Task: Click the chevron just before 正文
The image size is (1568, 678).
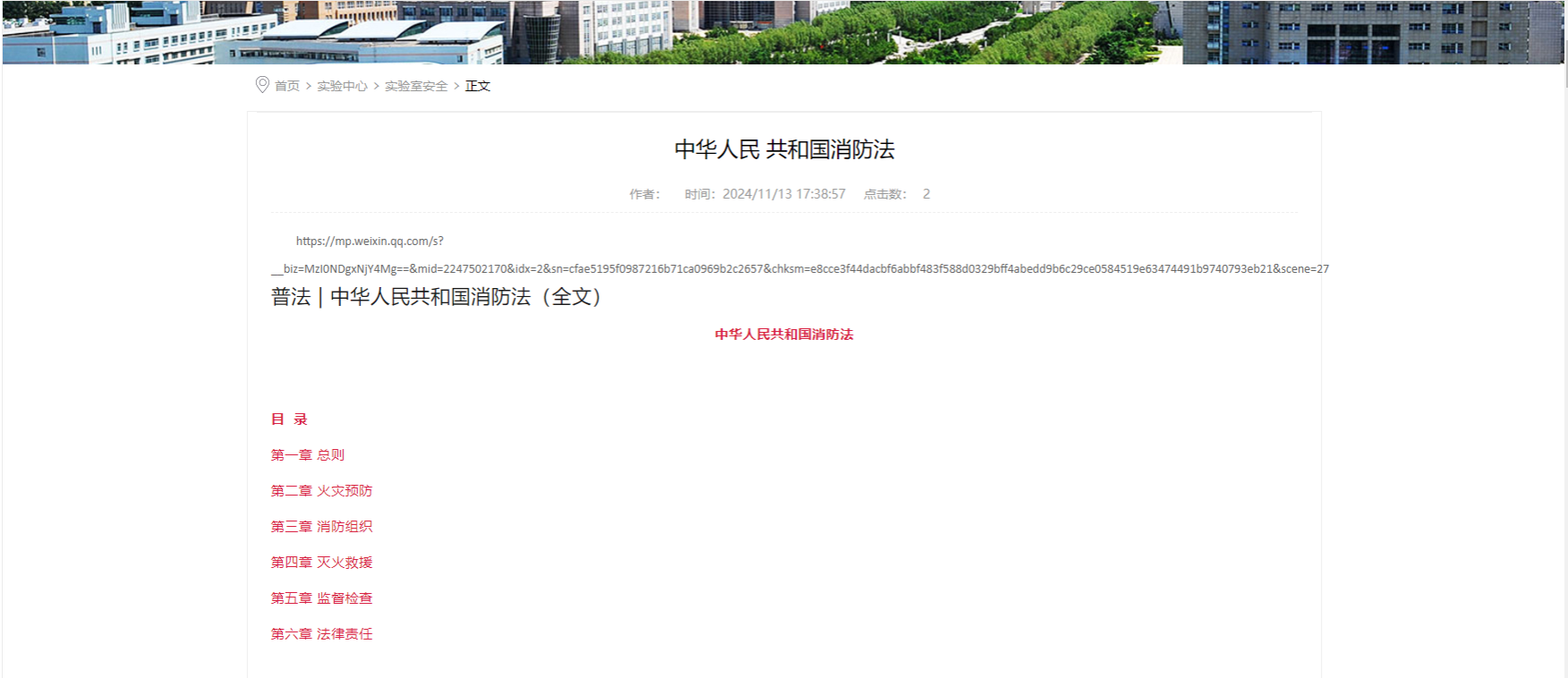Action: pyautogui.click(x=456, y=86)
